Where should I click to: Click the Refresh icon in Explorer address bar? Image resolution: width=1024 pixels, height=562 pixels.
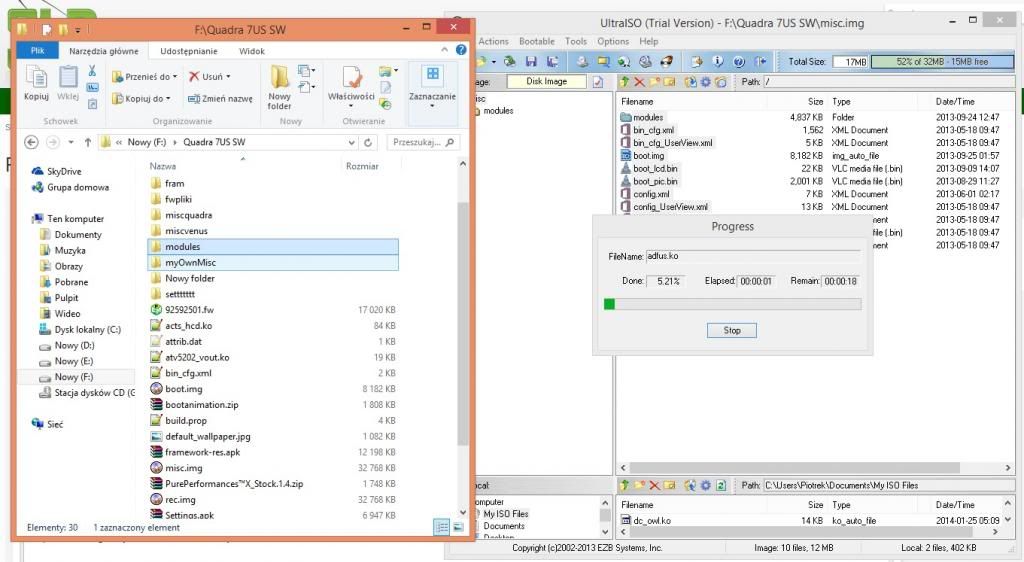pos(368,142)
